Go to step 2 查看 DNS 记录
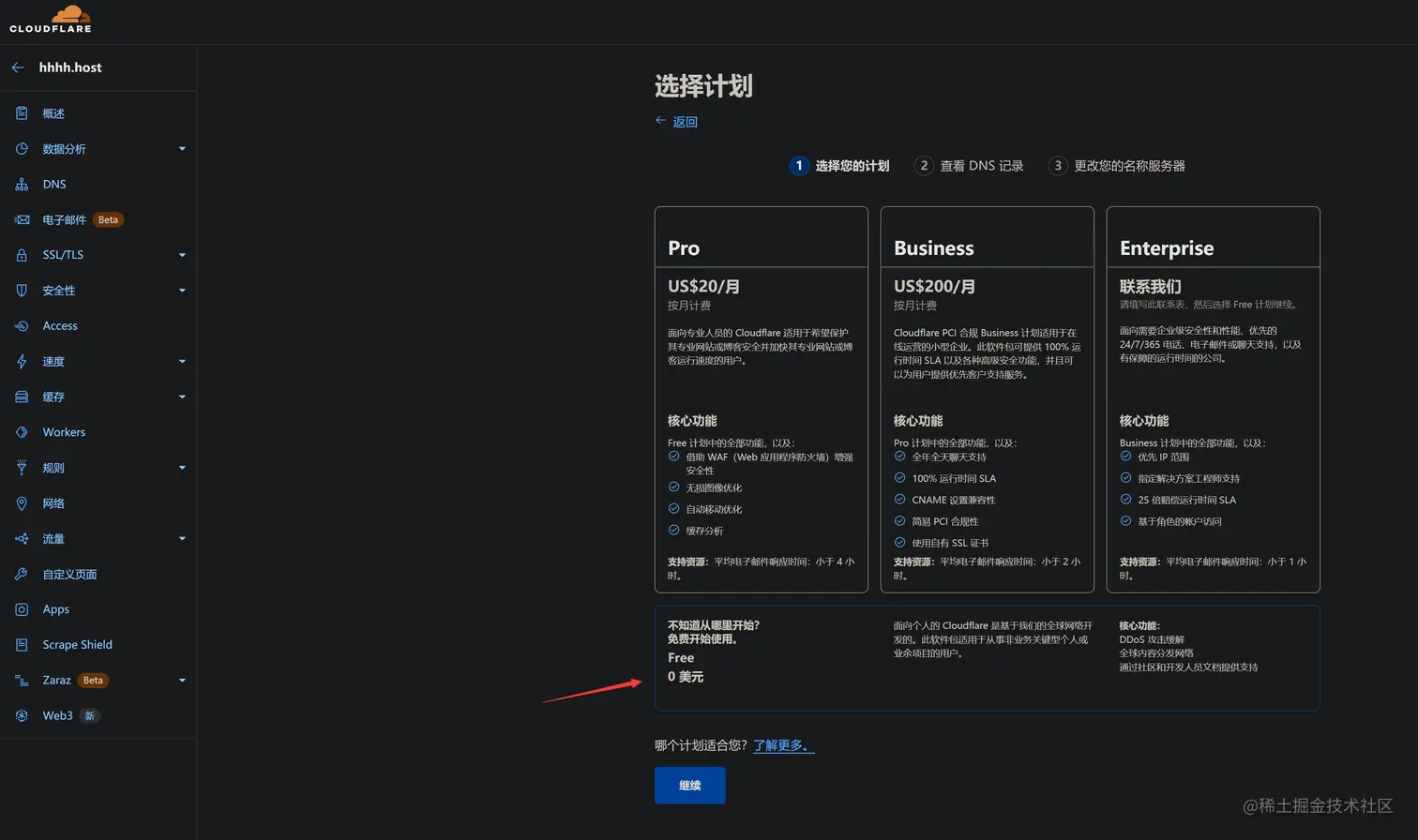Viewport: 1418px width, 840px height. [x=969, y=166]
